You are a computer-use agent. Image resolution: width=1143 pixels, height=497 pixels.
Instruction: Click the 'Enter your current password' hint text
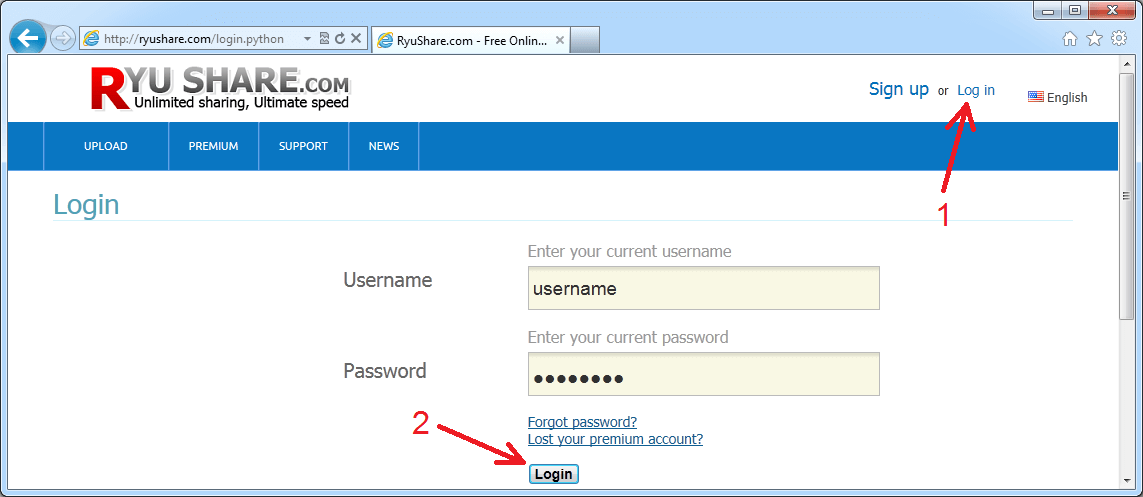coord(628,338)
